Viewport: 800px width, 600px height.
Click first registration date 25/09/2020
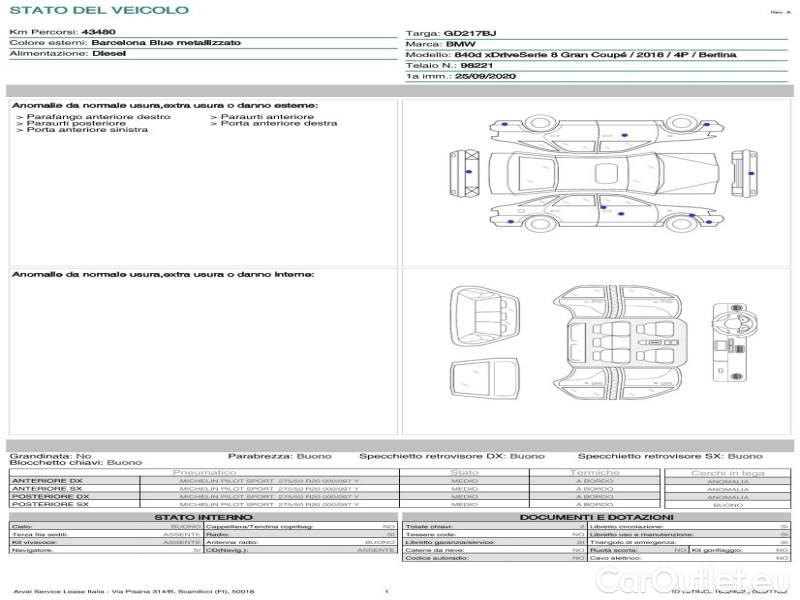(485, 76)
